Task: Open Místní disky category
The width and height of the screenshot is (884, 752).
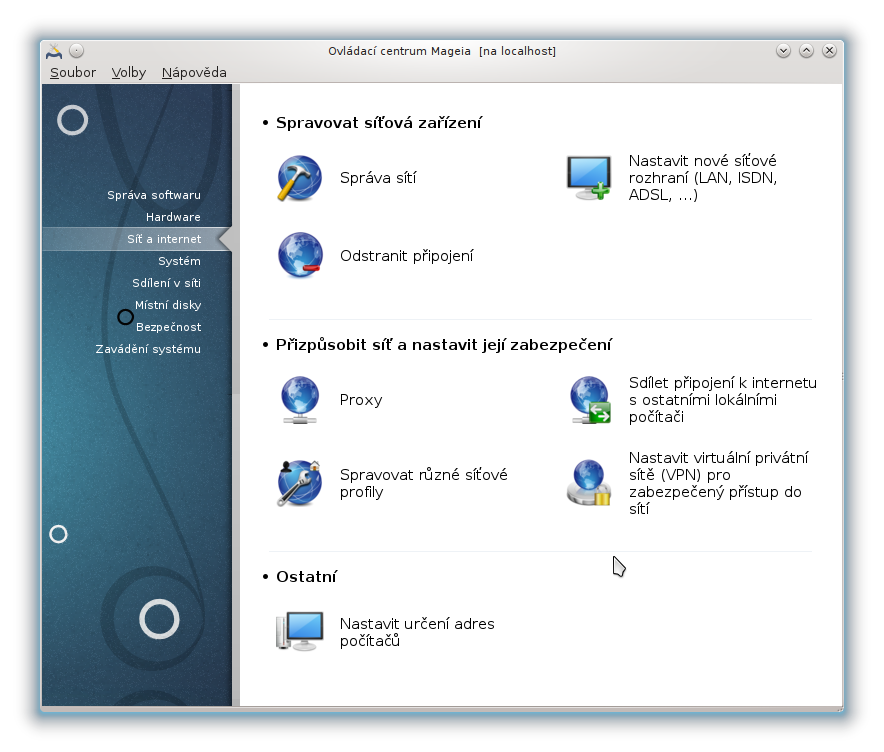Action: [168, 305]
